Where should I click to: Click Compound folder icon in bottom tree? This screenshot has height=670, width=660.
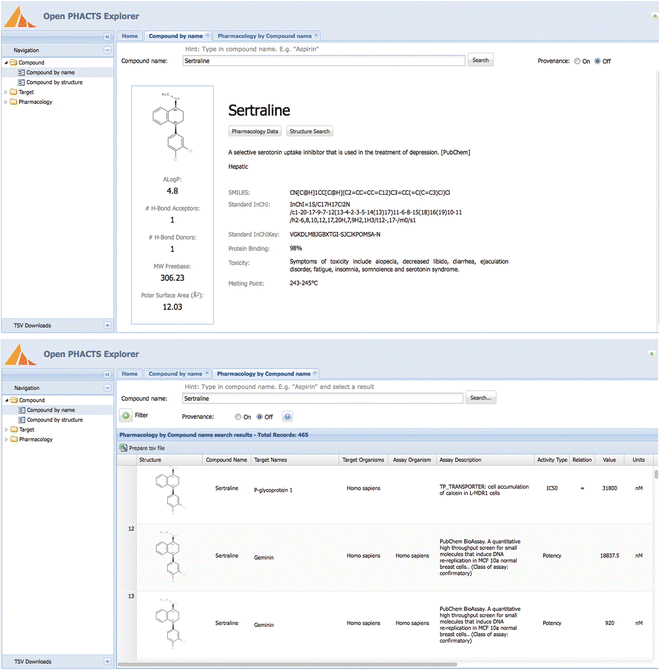tap(14, 400)
